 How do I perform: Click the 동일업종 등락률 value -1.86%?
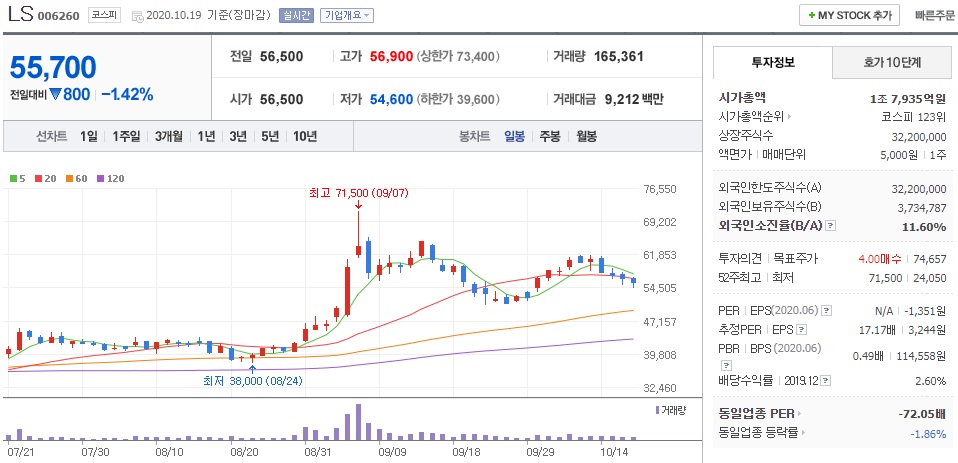(x=928, y=433)
